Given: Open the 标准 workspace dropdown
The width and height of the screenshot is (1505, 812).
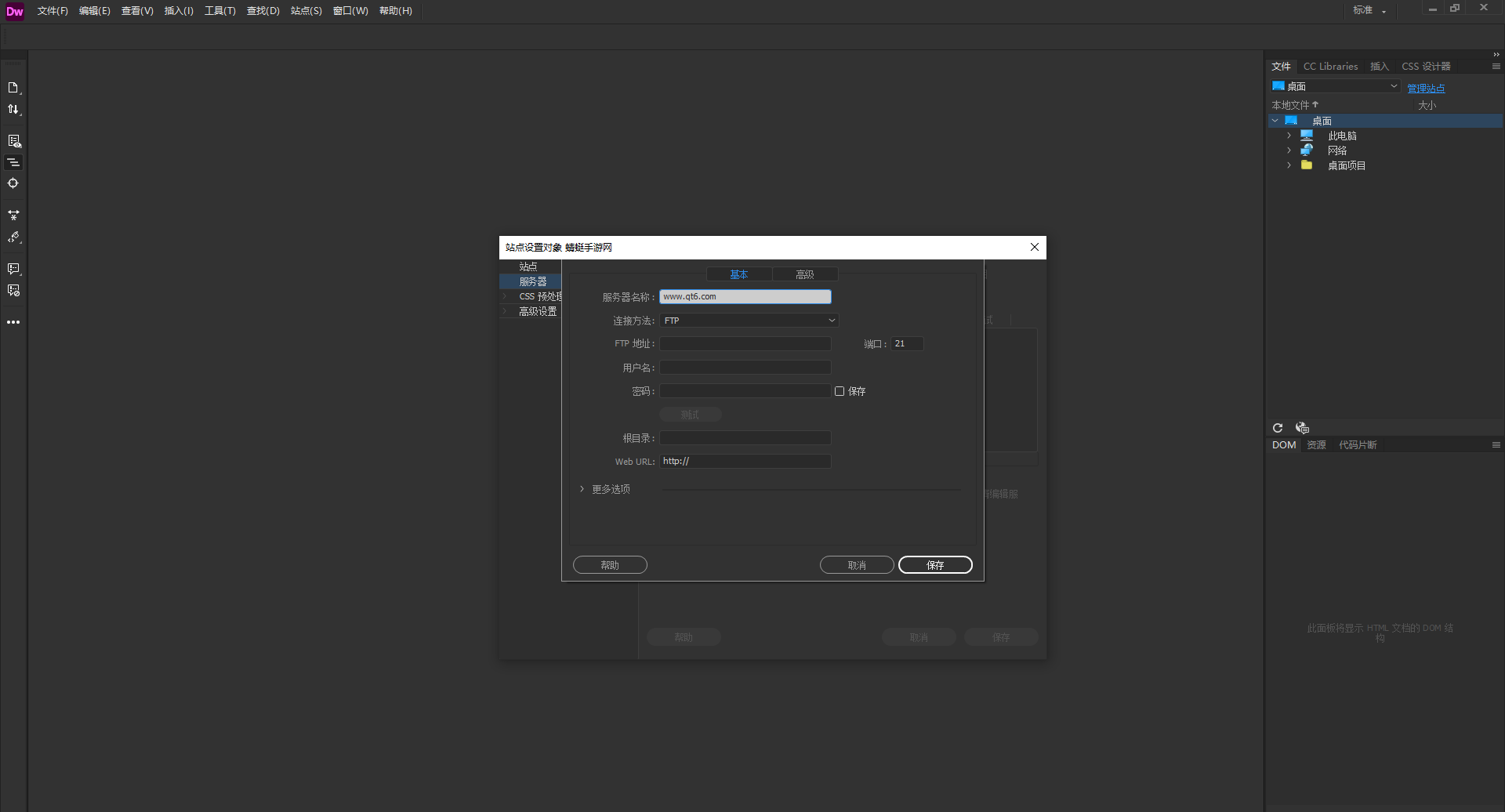Looking at the screenshot, I should (1369, 10).
